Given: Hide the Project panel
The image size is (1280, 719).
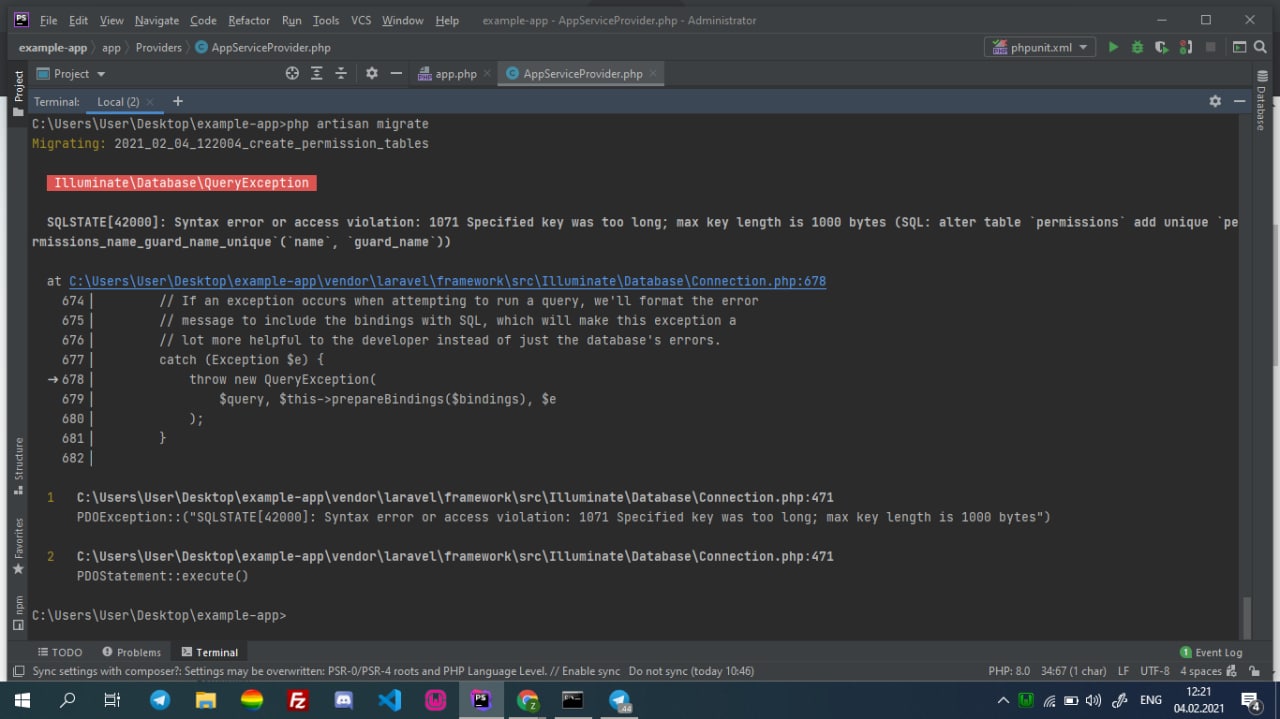Looking at the screenshot, I should coord(396,73).
